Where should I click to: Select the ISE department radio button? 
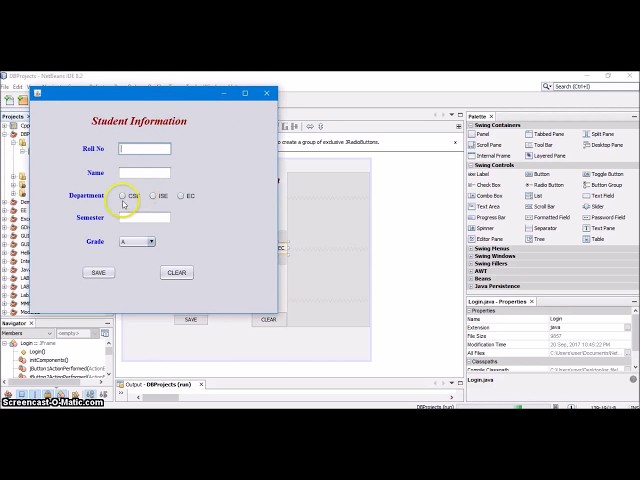(153, 196)
